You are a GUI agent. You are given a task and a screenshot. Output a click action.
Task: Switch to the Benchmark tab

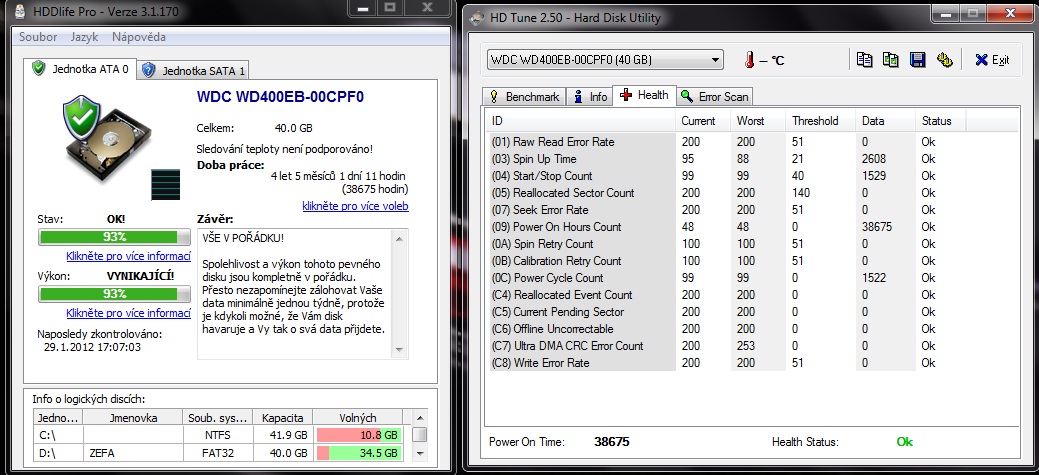pyautogui.click(x=524, y=97)
